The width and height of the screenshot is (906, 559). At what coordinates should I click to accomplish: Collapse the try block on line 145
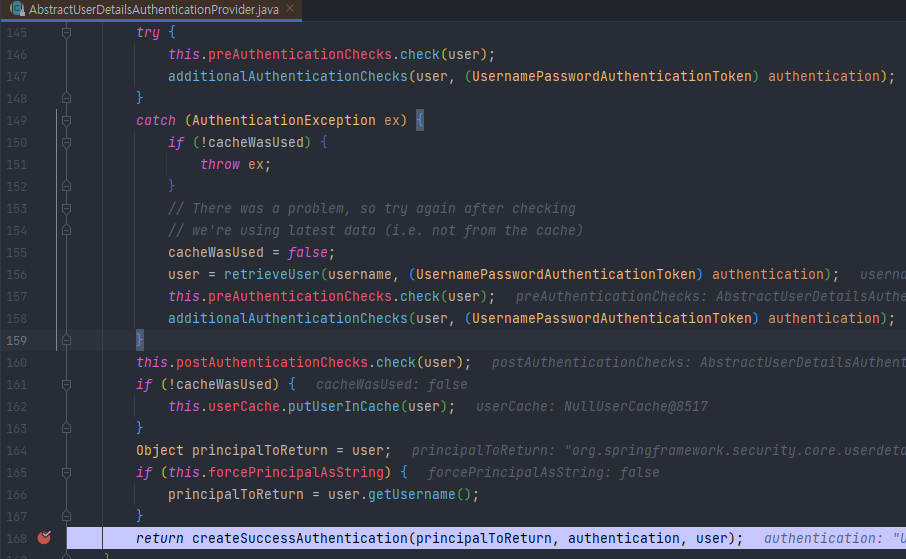[66, 32]
